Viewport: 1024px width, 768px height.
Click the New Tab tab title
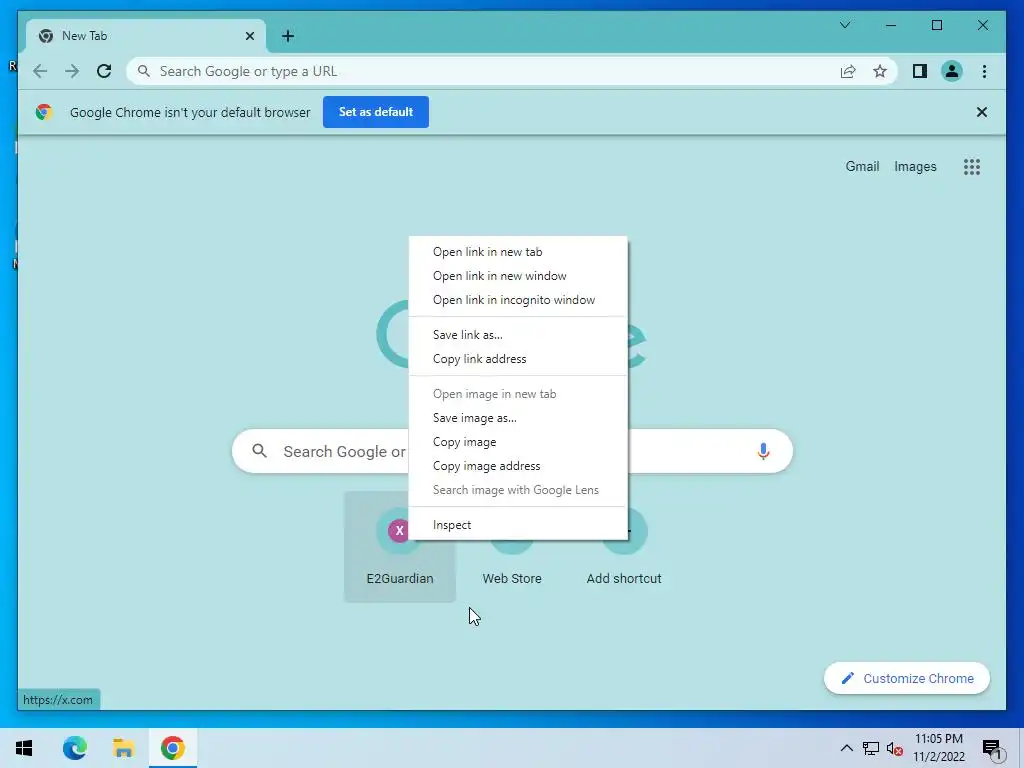point(84,36)
